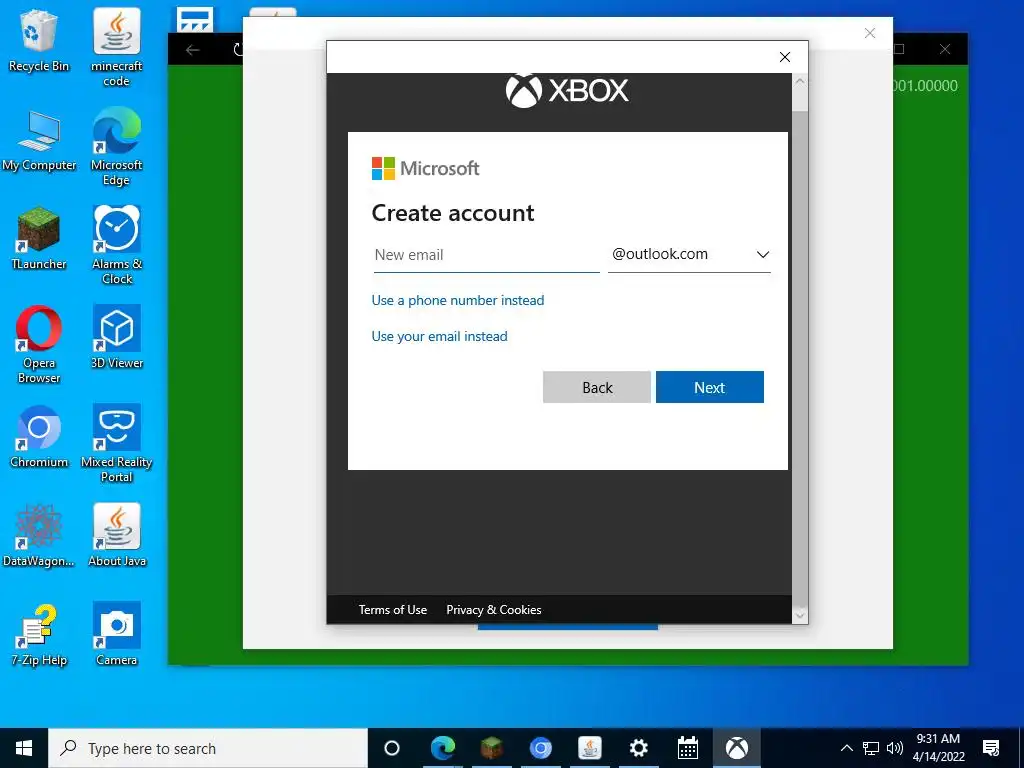Image resolution: width=1024 pixels, height=768 pixels.
Task: Open Cortana circle on taskbar
Action: 392,748
